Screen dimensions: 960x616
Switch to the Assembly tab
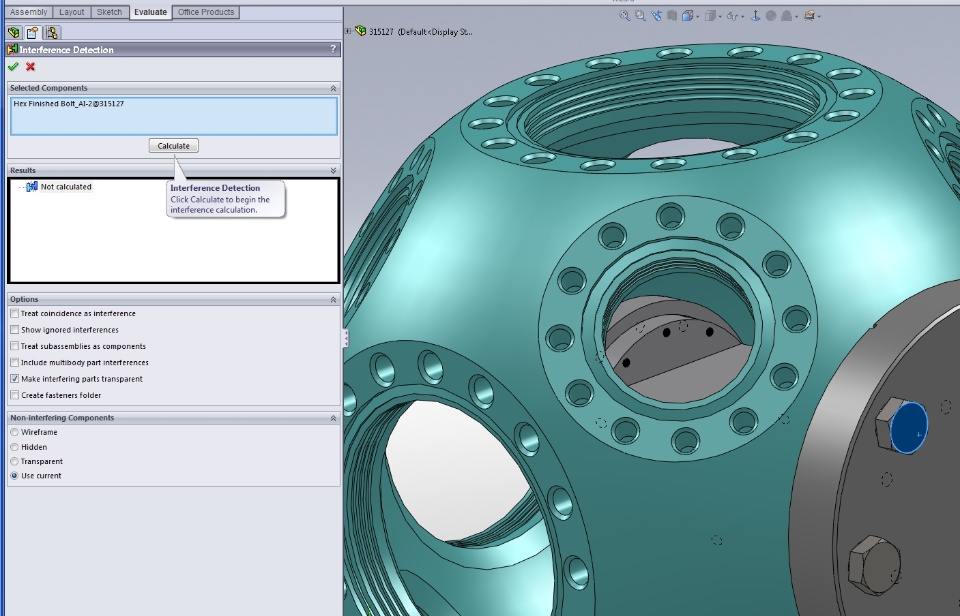[29, 12]
